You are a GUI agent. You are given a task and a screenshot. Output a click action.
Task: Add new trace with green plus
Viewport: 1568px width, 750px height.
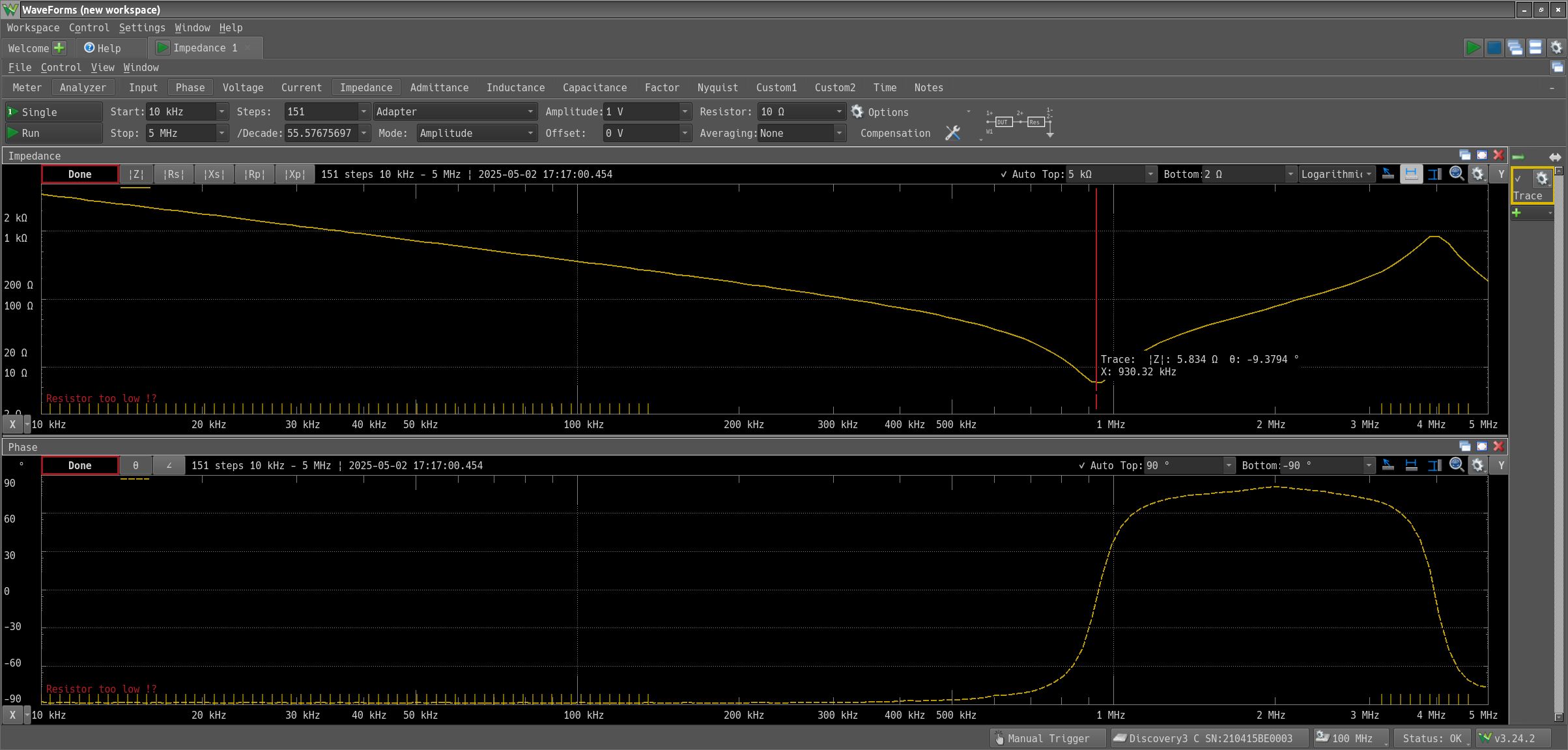pyautogui.click(x=1517, y=213)
